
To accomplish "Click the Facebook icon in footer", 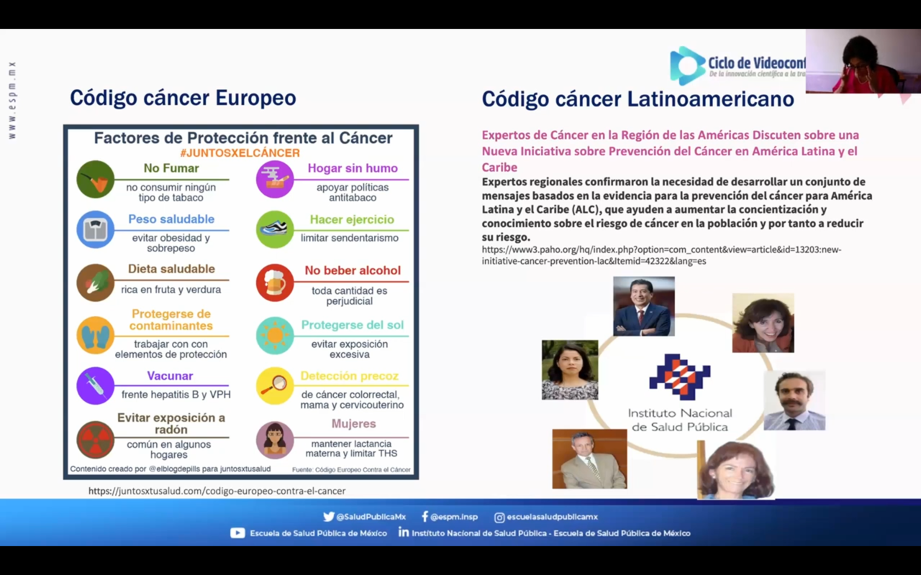I will (x=425, y=517).
